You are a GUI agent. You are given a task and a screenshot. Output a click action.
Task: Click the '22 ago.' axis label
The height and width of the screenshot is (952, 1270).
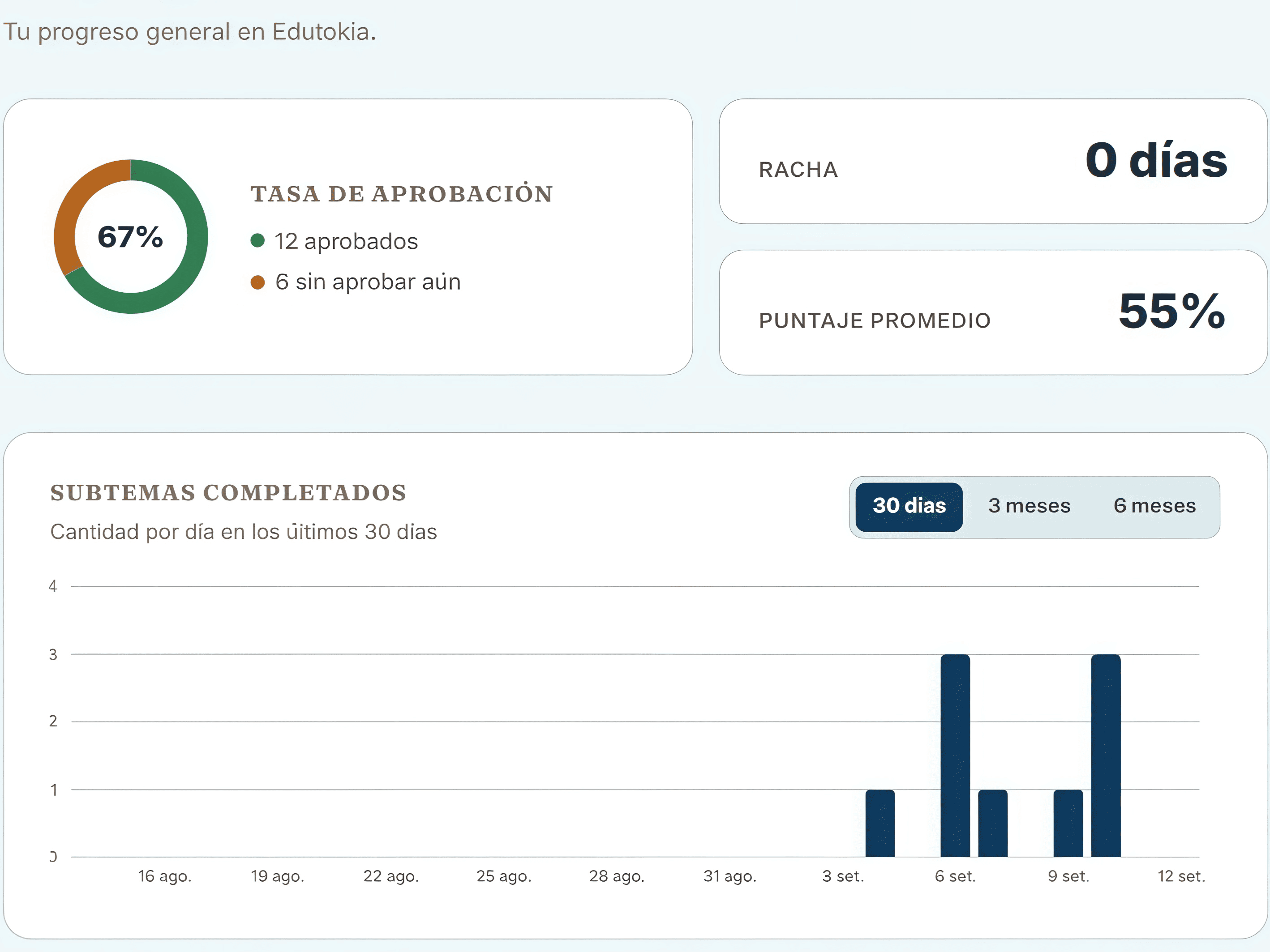tap(390, 876)
